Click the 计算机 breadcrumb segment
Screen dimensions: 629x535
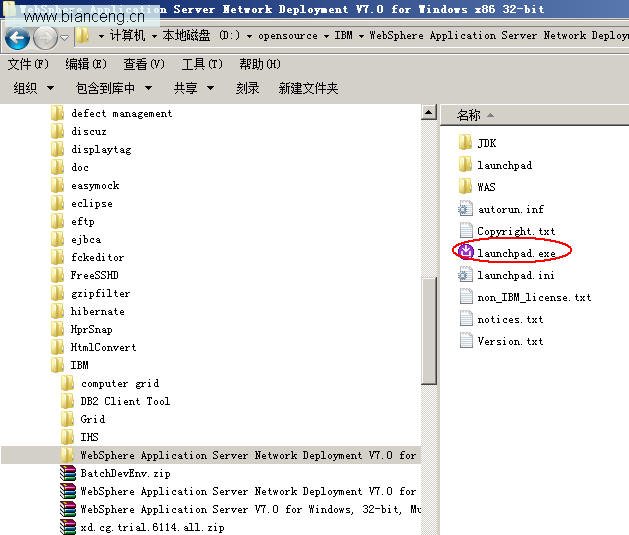[127, 35]
